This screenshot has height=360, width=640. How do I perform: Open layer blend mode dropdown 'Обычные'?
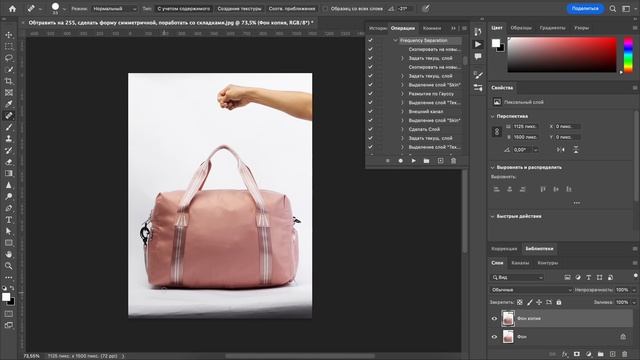click(x=531, y=290)
